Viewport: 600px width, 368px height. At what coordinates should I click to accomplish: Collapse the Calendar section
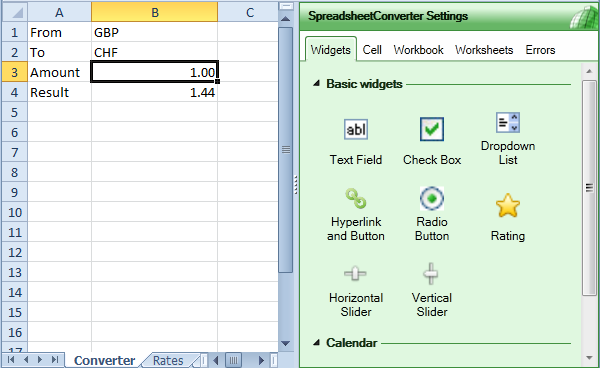[x=316, y=342]
